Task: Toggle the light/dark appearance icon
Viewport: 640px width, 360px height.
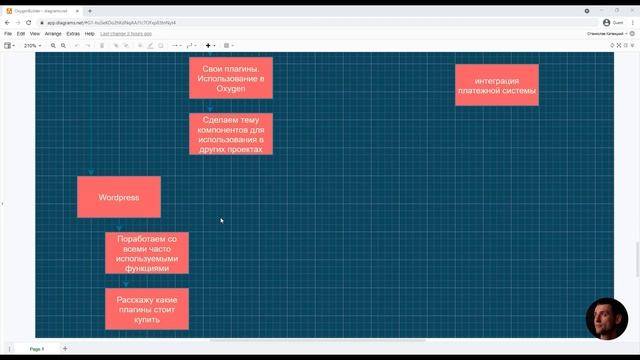Action: point(612,46)
